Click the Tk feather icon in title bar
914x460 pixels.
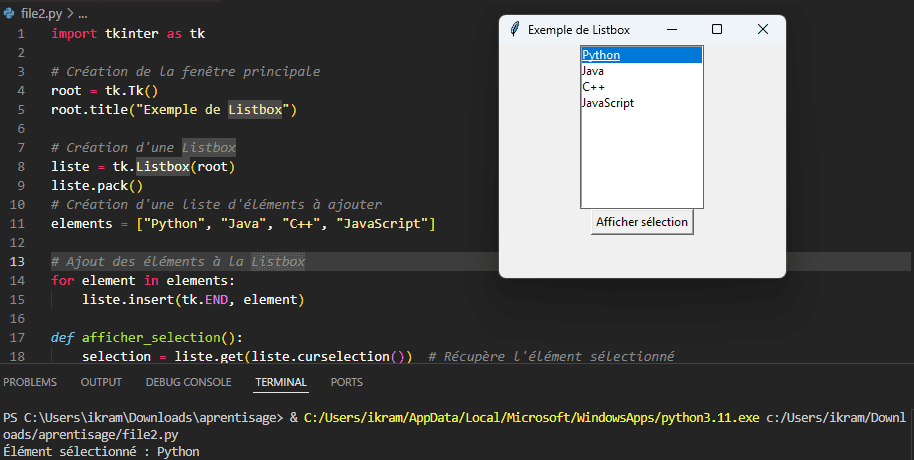pyautogui.click(x=515, y=29)
